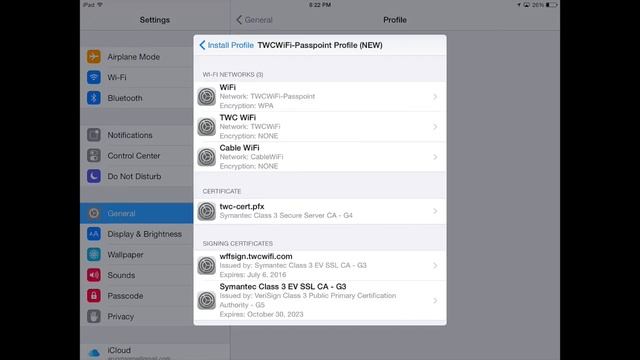The image size is (640, 360).
Task: Tap the gear icon beside Symantec Class 3 EV SSL
Action: point(207,300)
